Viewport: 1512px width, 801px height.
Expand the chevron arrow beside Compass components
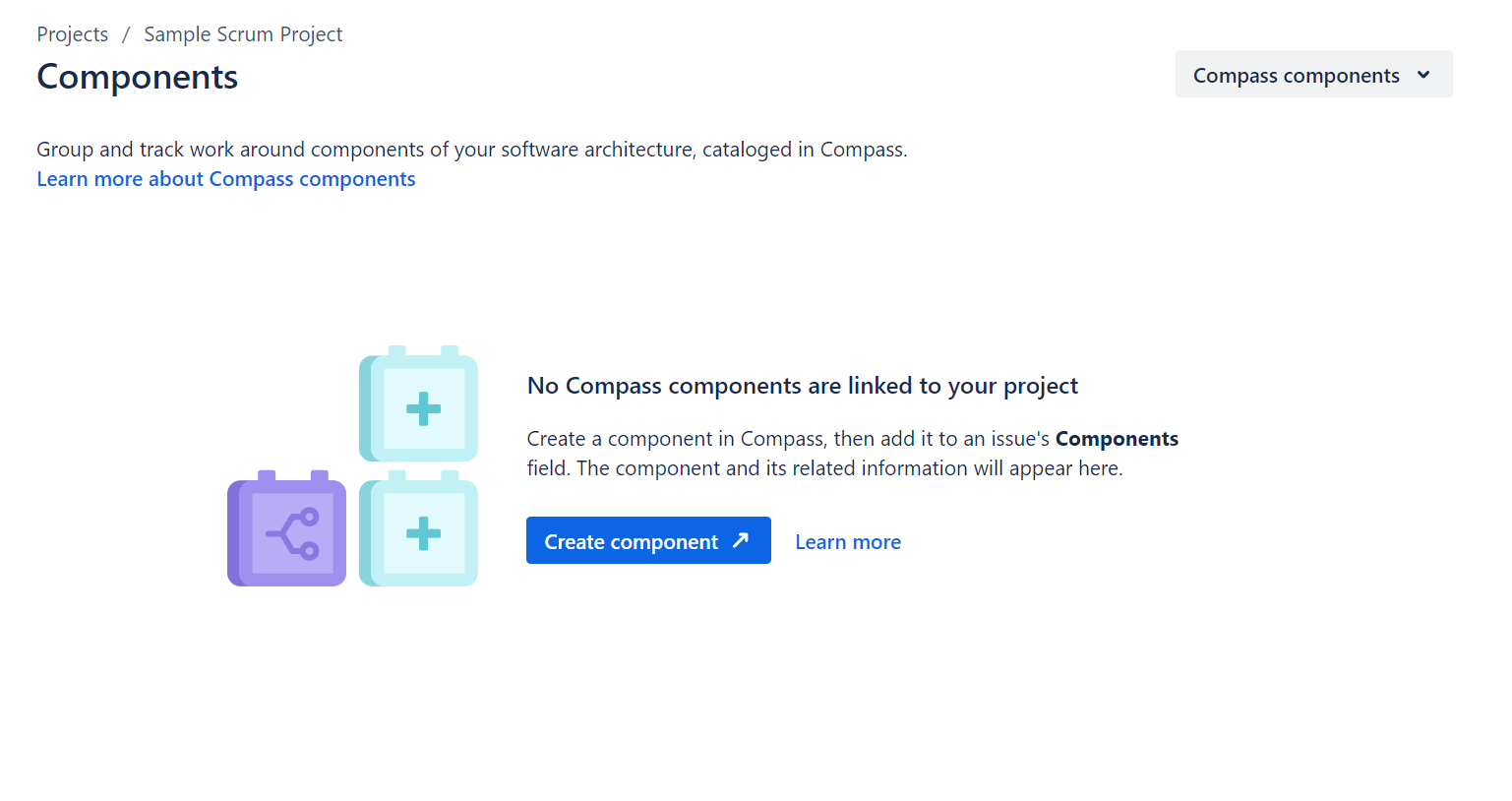(1423, 75)
